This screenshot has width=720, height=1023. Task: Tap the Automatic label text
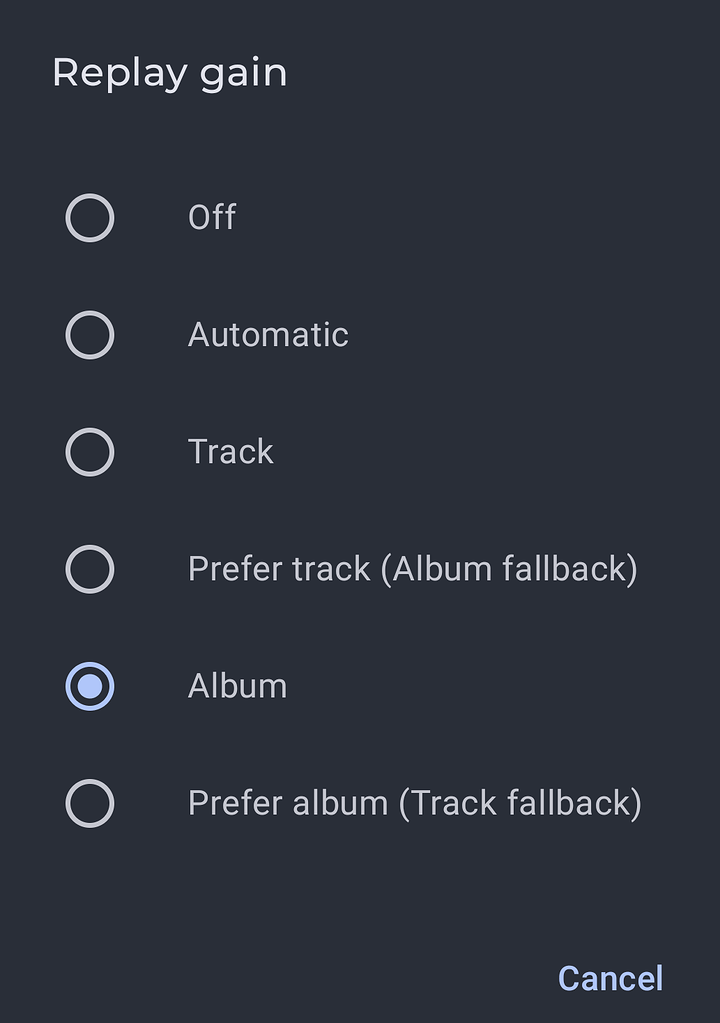[x=266, y=334]
